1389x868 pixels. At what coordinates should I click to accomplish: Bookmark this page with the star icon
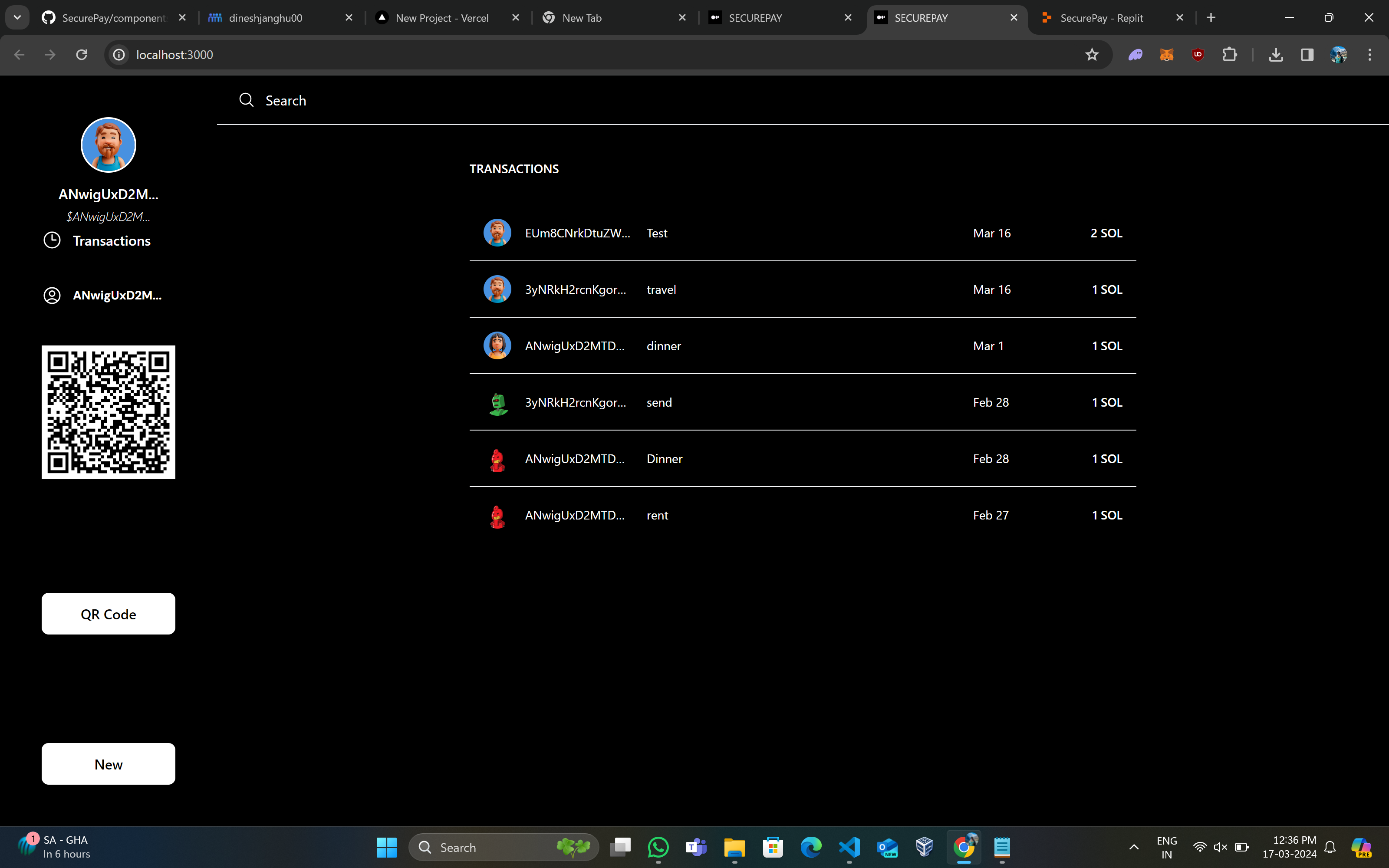1092,55
